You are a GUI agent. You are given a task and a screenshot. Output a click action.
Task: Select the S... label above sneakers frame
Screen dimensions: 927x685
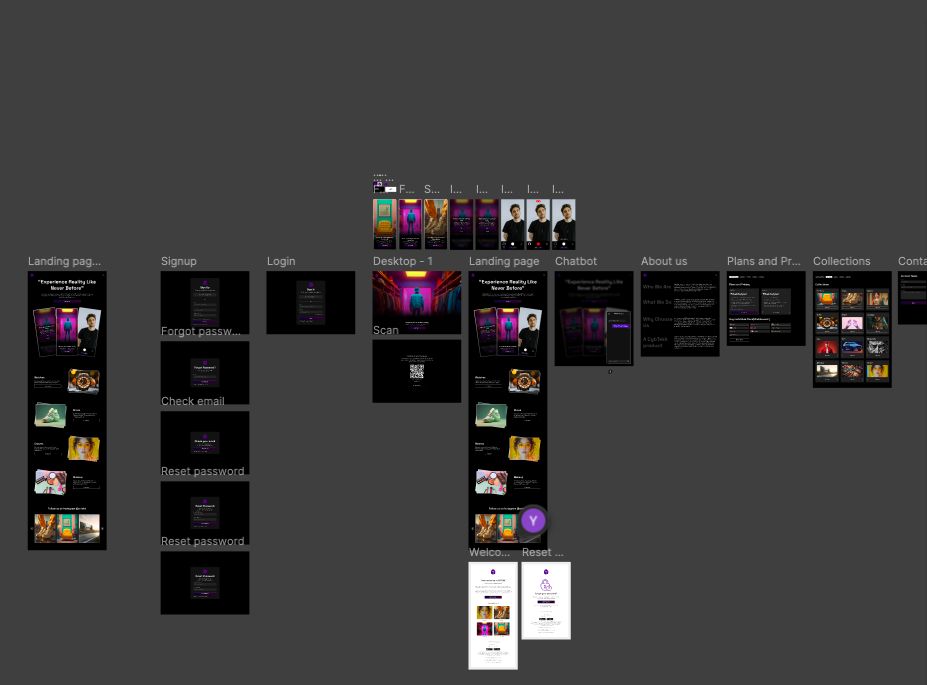[432, 190]
